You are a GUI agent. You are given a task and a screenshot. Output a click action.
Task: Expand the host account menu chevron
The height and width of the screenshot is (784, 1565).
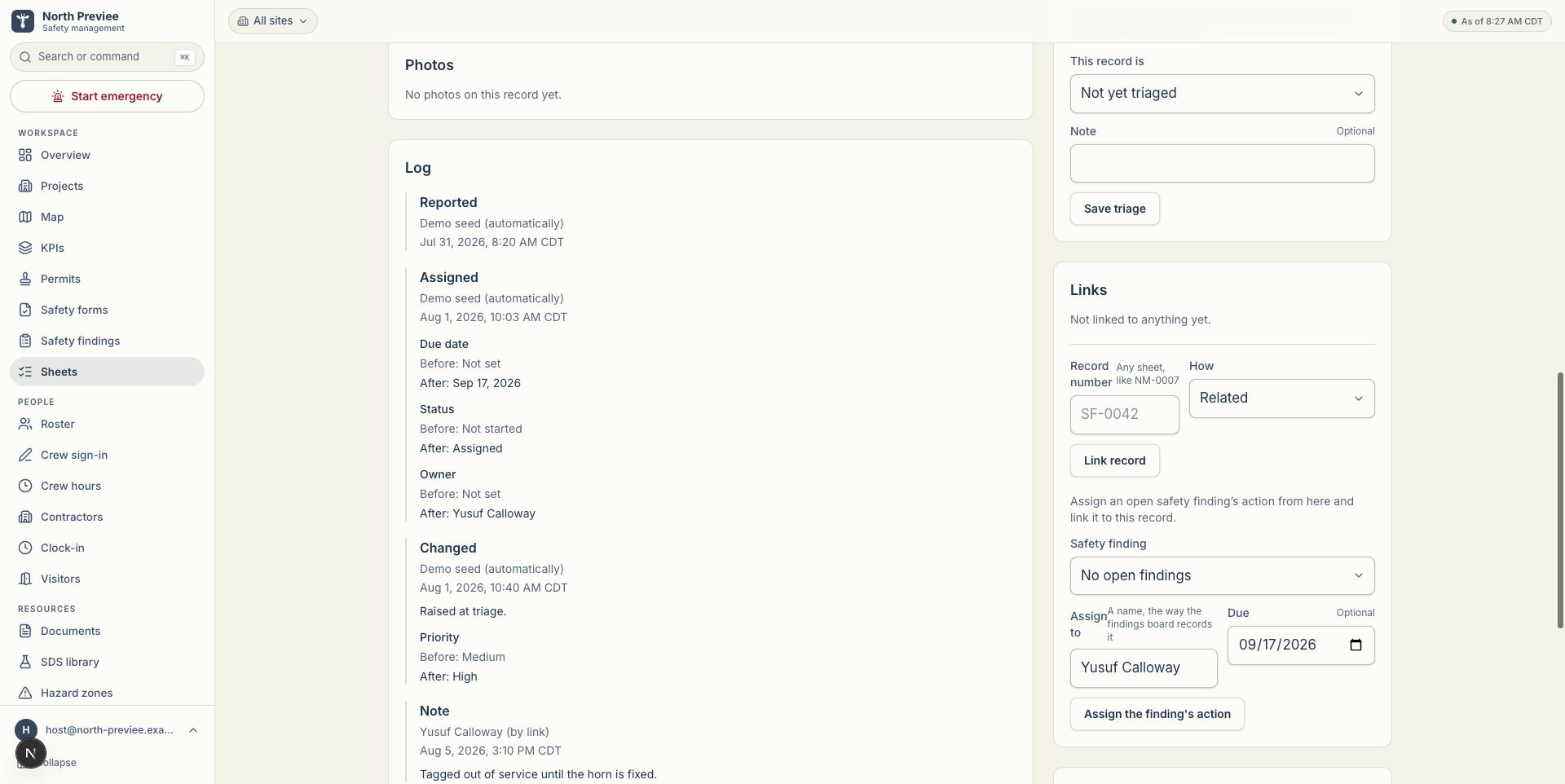pos(193,730)
